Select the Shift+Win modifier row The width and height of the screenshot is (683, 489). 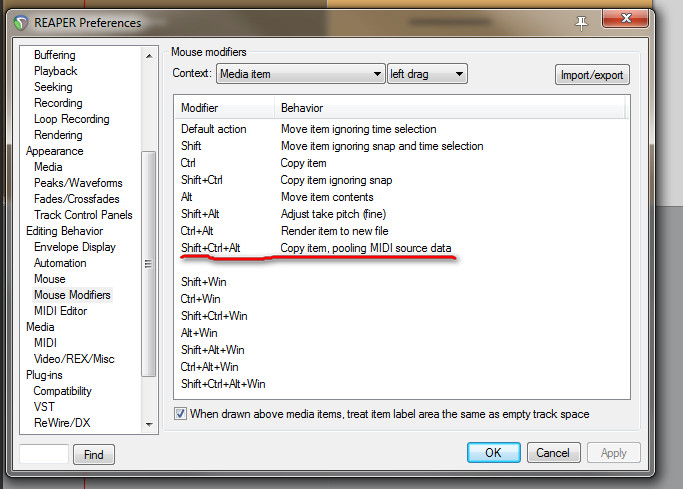click(401, 282)
